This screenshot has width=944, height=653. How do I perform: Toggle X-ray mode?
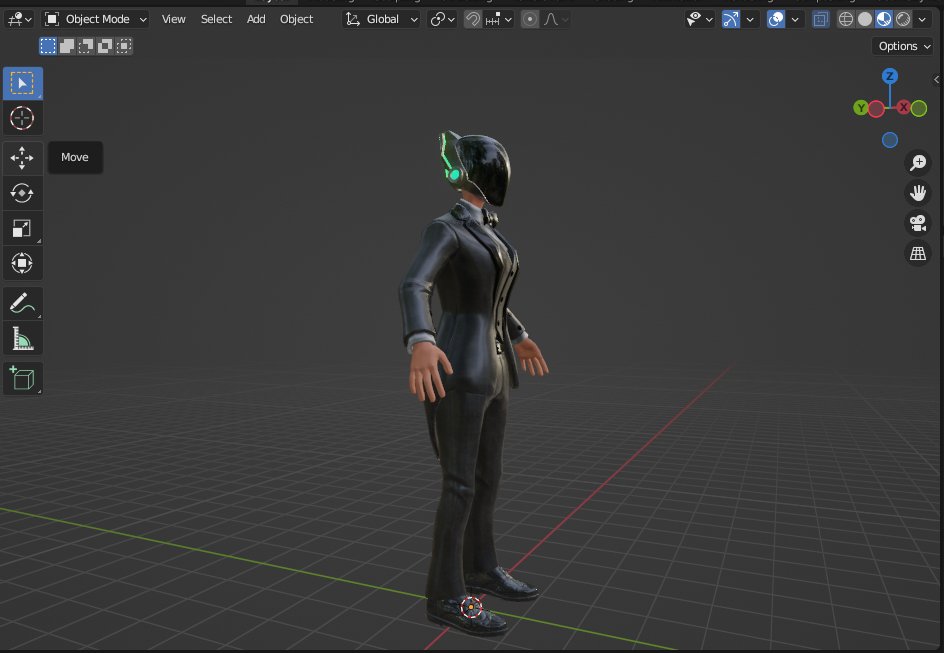[820, 19]
